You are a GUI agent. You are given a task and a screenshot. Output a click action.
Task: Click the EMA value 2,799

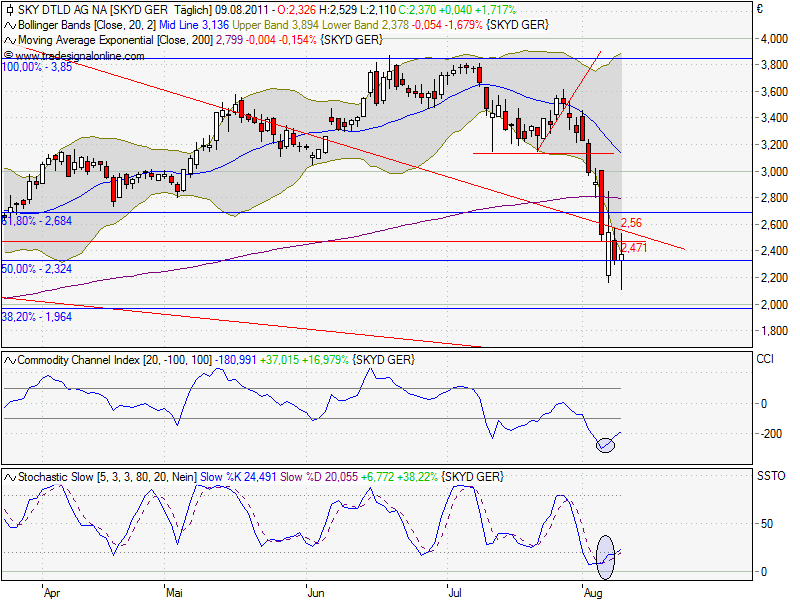229,40
